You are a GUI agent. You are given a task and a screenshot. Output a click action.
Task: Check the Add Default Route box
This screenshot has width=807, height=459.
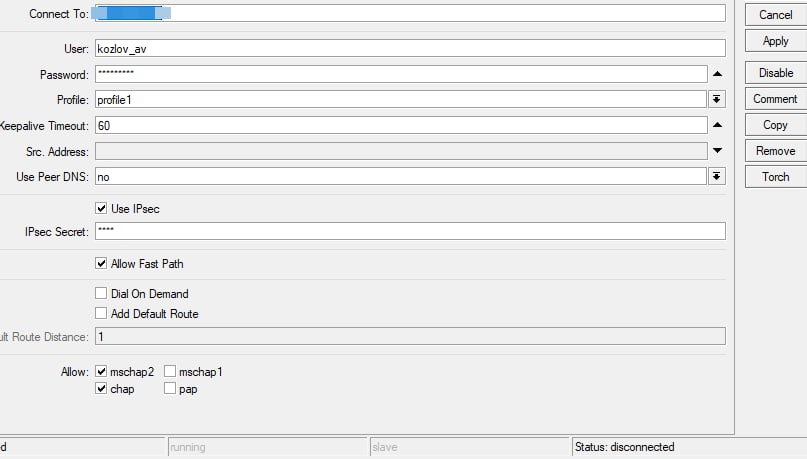coord(101,313)
